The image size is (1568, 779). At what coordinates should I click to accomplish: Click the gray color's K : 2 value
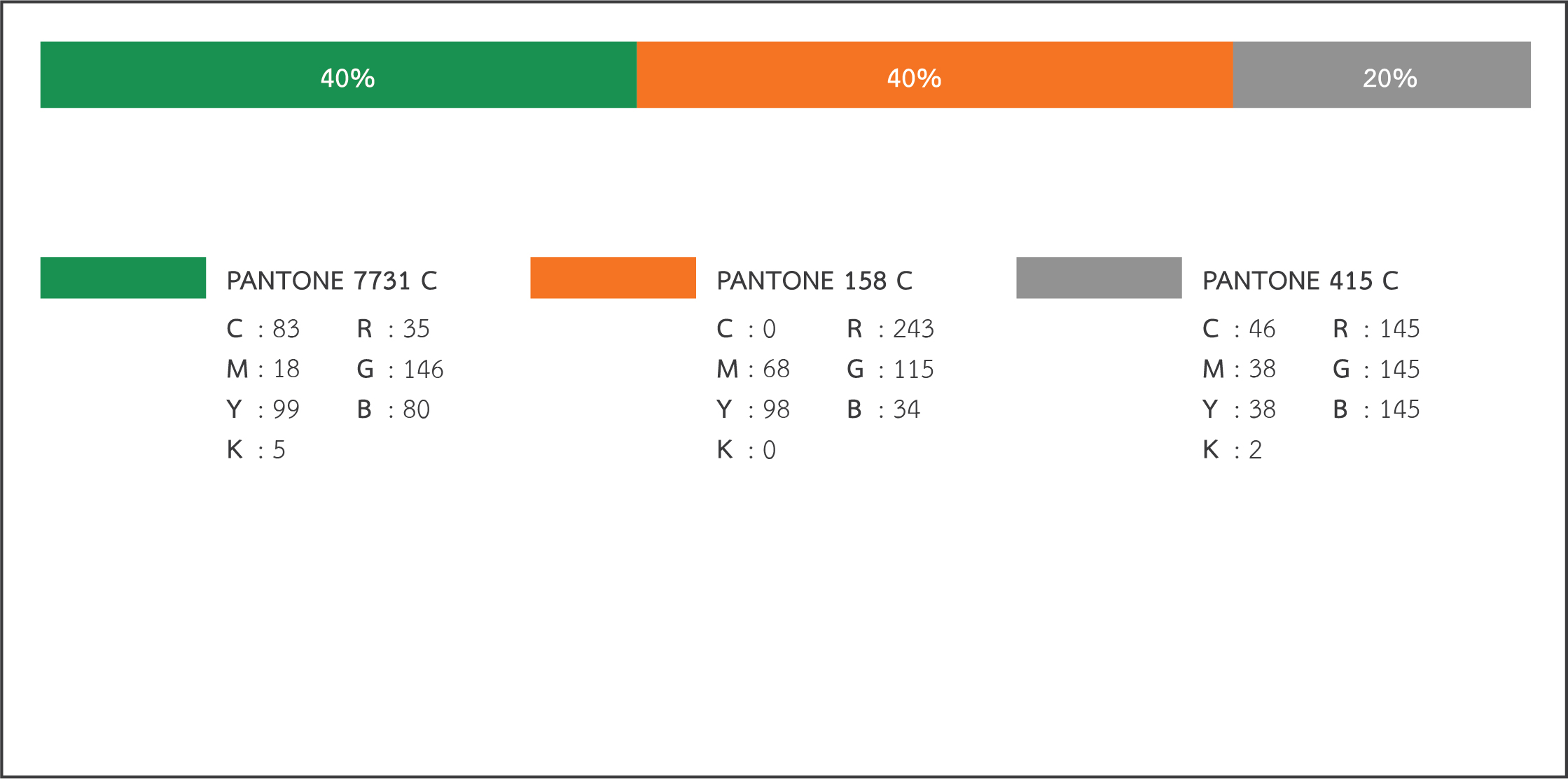[1233, 449]
